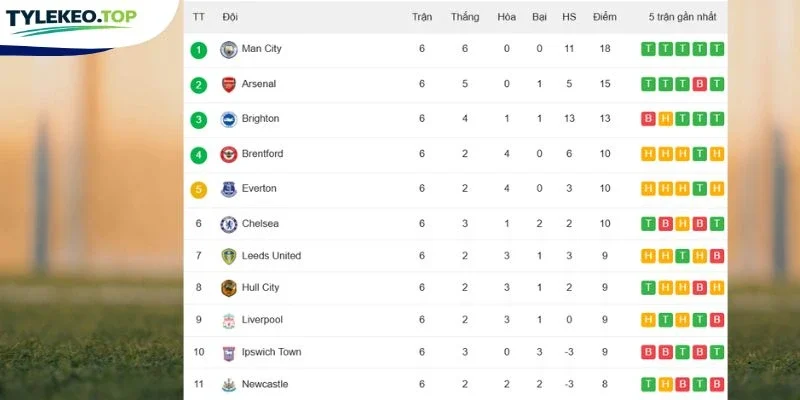Click the green rank 1 circle
The height and width of the screenshot is (400, 800).
(x=198, y=50)
